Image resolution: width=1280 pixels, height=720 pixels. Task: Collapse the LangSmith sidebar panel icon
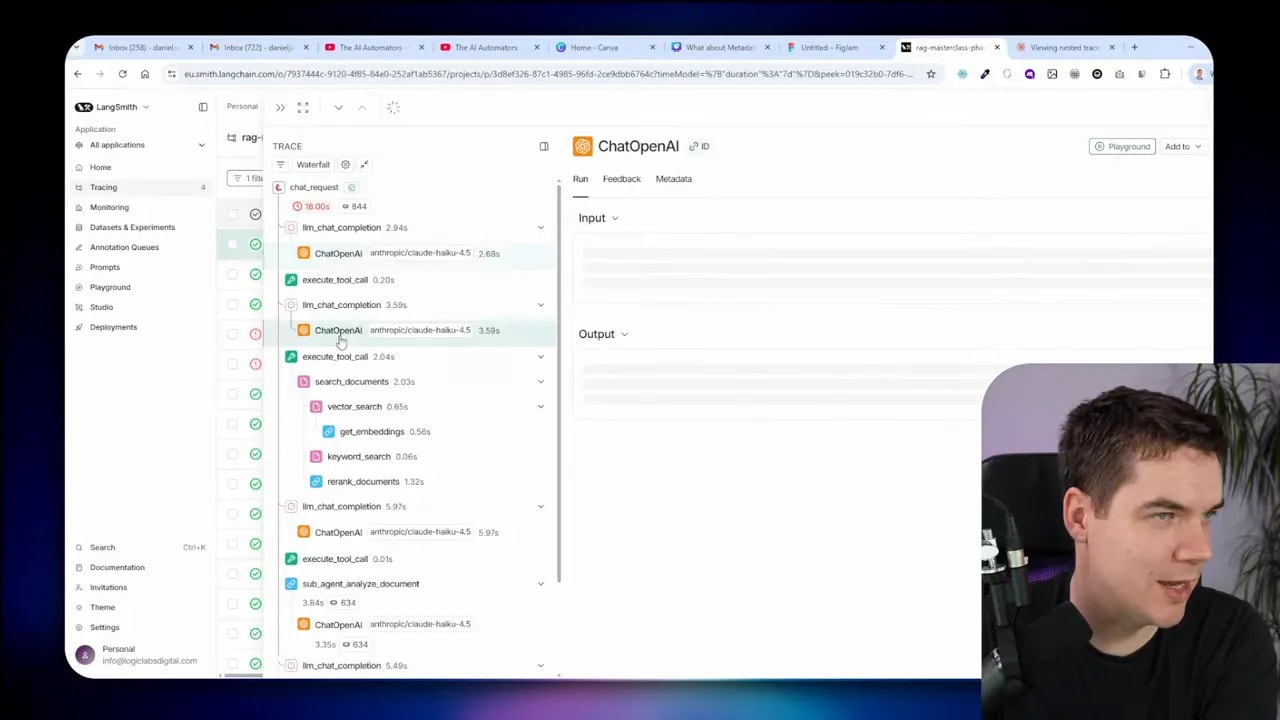point(203,107)
